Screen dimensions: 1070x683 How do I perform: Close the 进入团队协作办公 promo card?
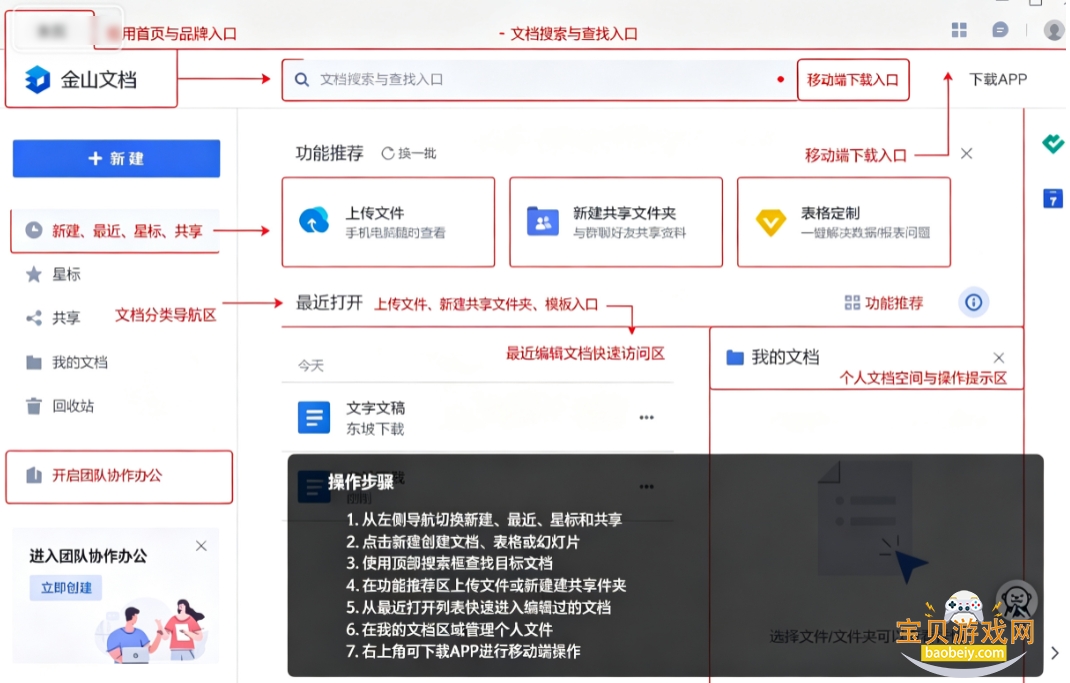(201, 546)
